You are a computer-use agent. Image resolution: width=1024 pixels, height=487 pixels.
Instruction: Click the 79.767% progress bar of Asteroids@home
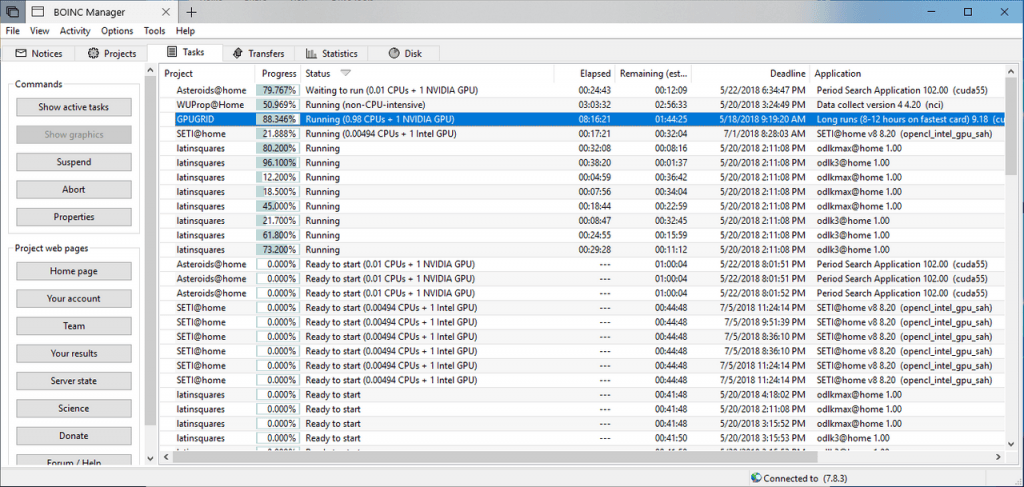pyautogui.click(x=278, y=90)
